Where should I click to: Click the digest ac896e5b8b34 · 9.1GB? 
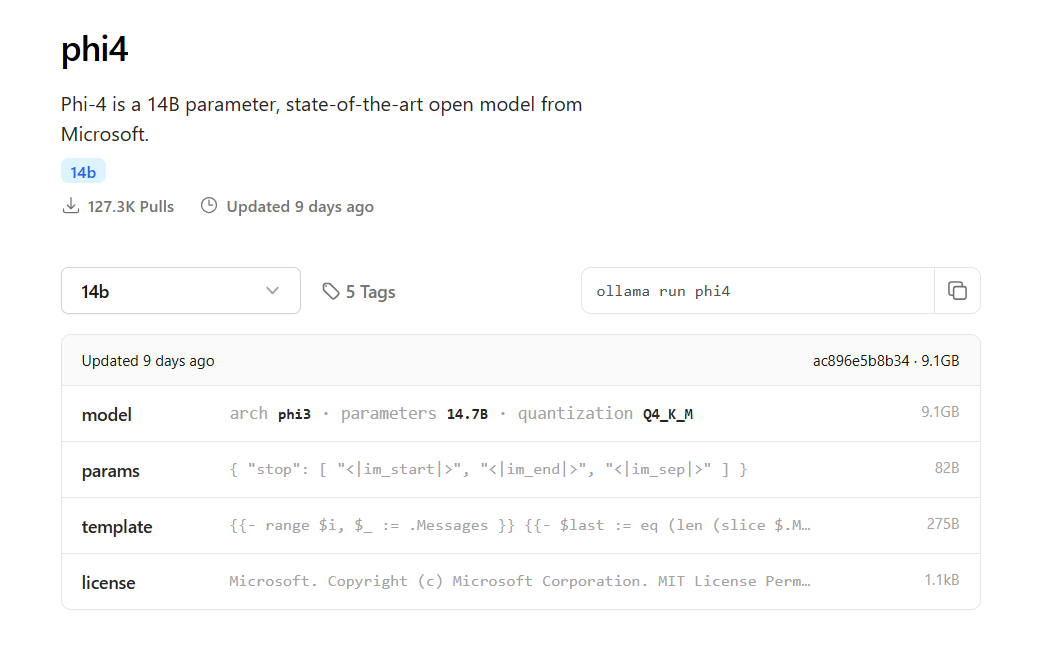[x=886, y=361]
